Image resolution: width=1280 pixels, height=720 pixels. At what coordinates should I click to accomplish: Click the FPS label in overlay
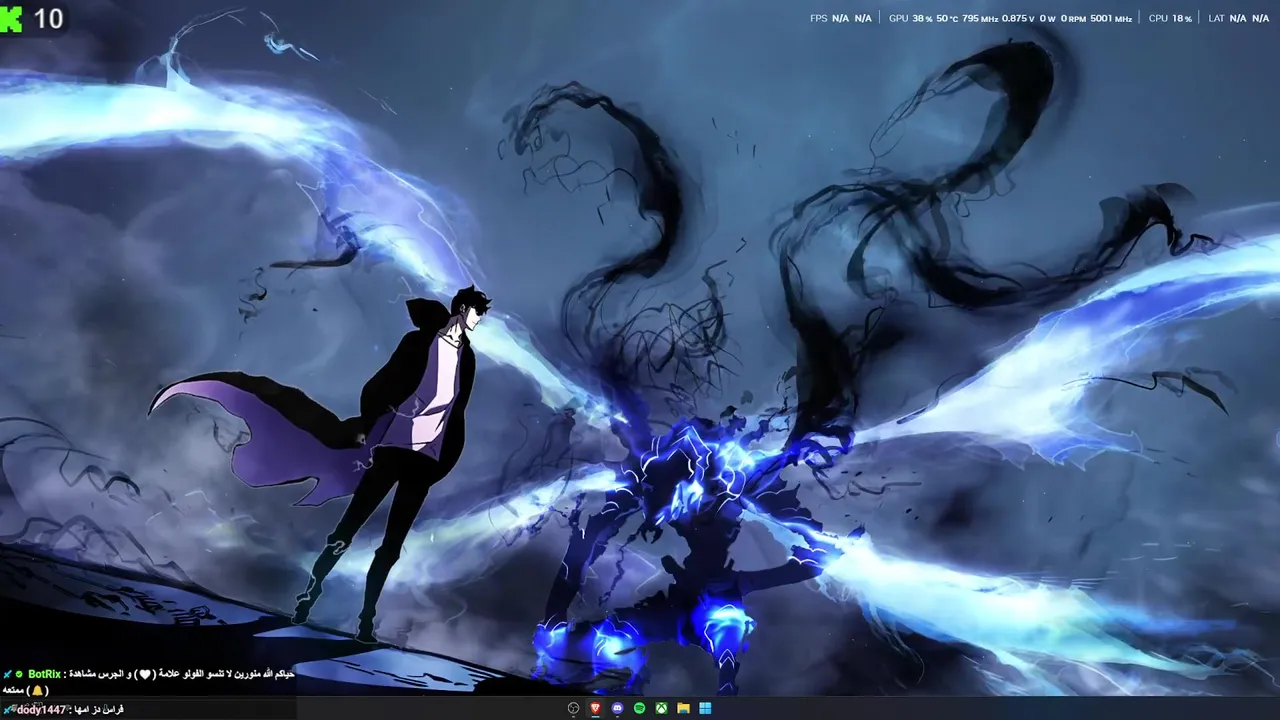tap(818, 18)
